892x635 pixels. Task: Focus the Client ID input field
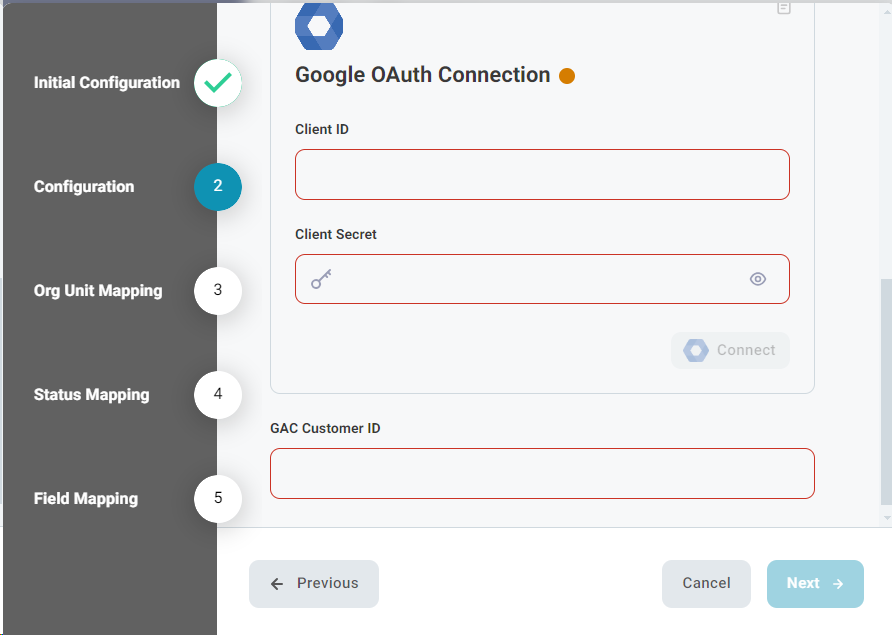542,175
